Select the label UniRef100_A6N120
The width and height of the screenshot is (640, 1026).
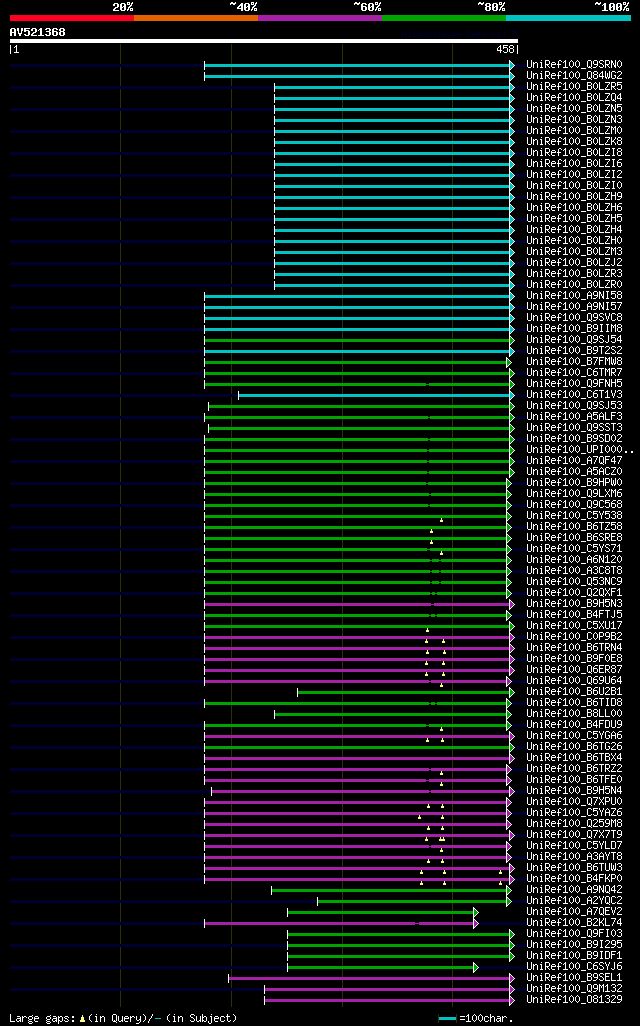[575, 559]
